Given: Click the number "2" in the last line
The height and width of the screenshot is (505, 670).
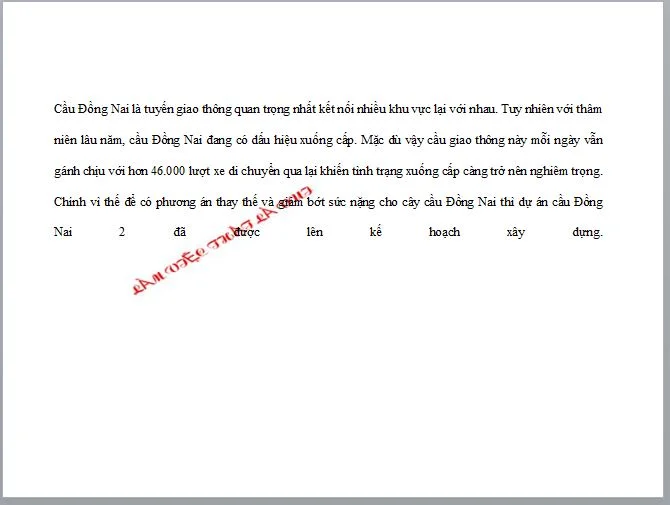Looking at the screenshot, I should coord(122,232).
